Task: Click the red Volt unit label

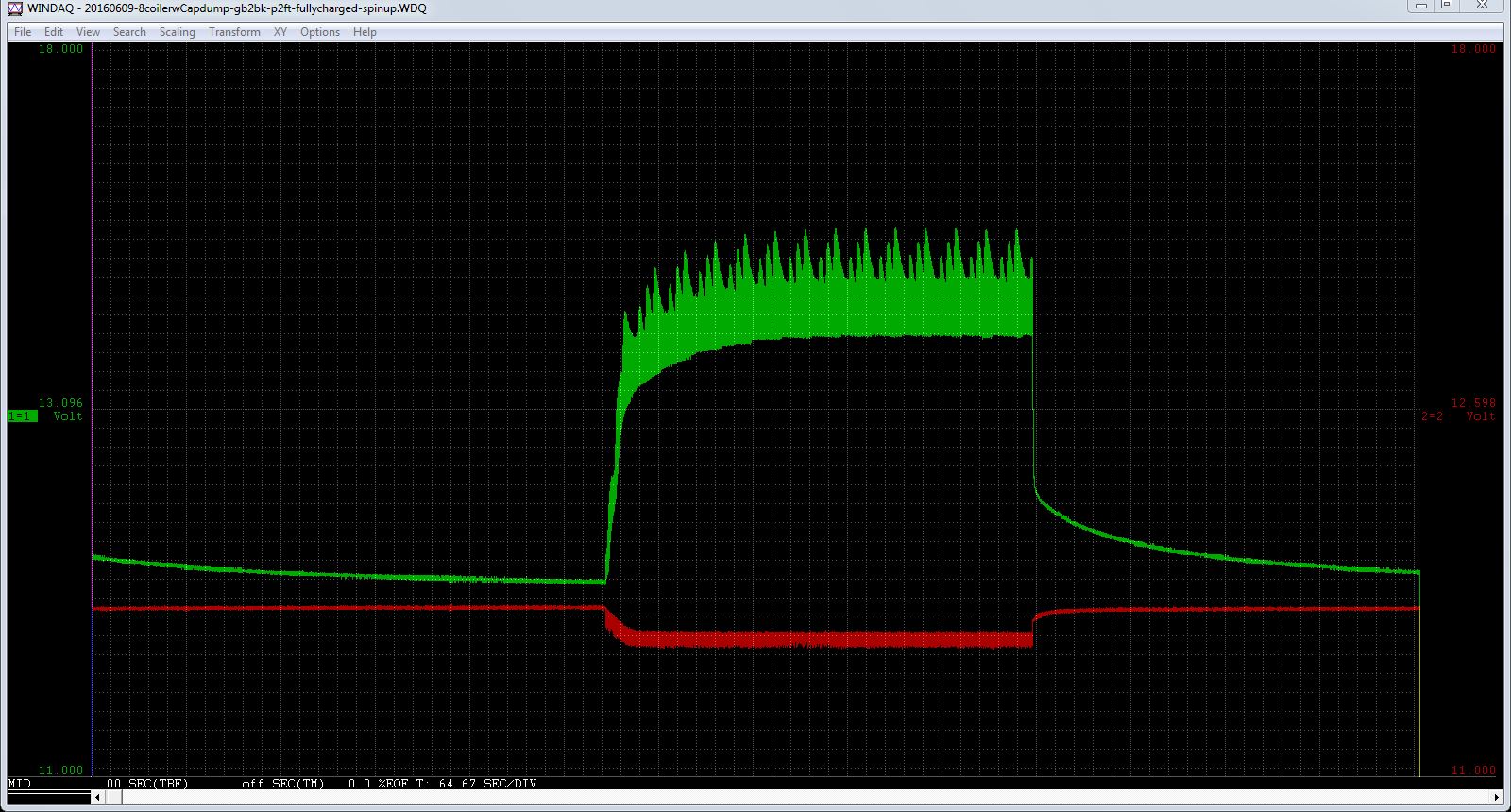Action: click(1481, 416)
